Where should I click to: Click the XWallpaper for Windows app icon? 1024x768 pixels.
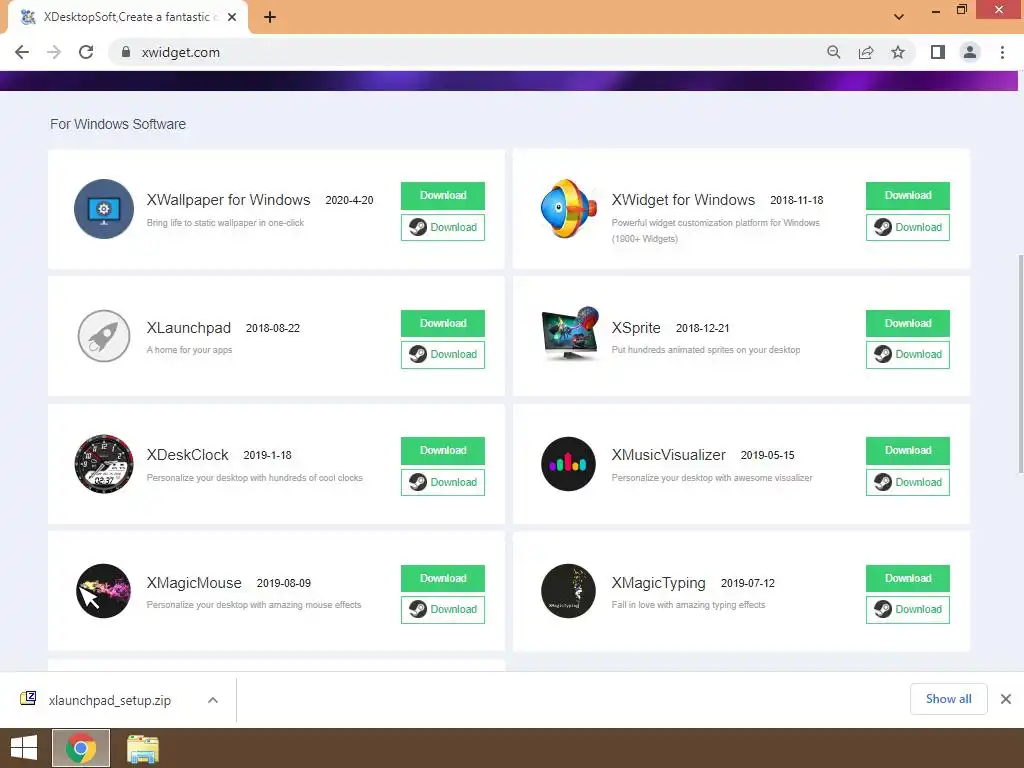point(104,209)
